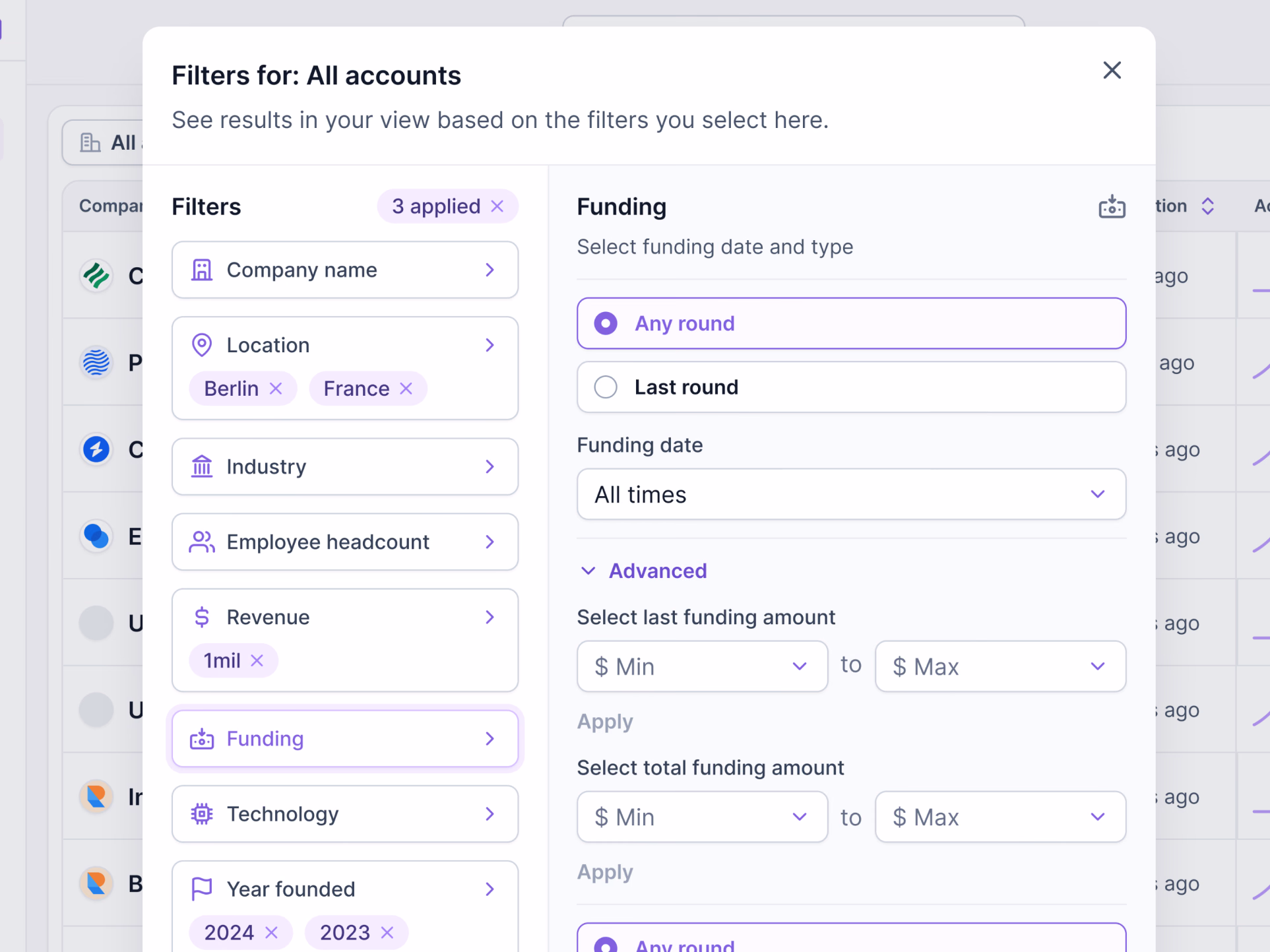Viewport: 1270px width, 952px height.
Task: Click the bank icon beside Industry
Action: point(202,466)
